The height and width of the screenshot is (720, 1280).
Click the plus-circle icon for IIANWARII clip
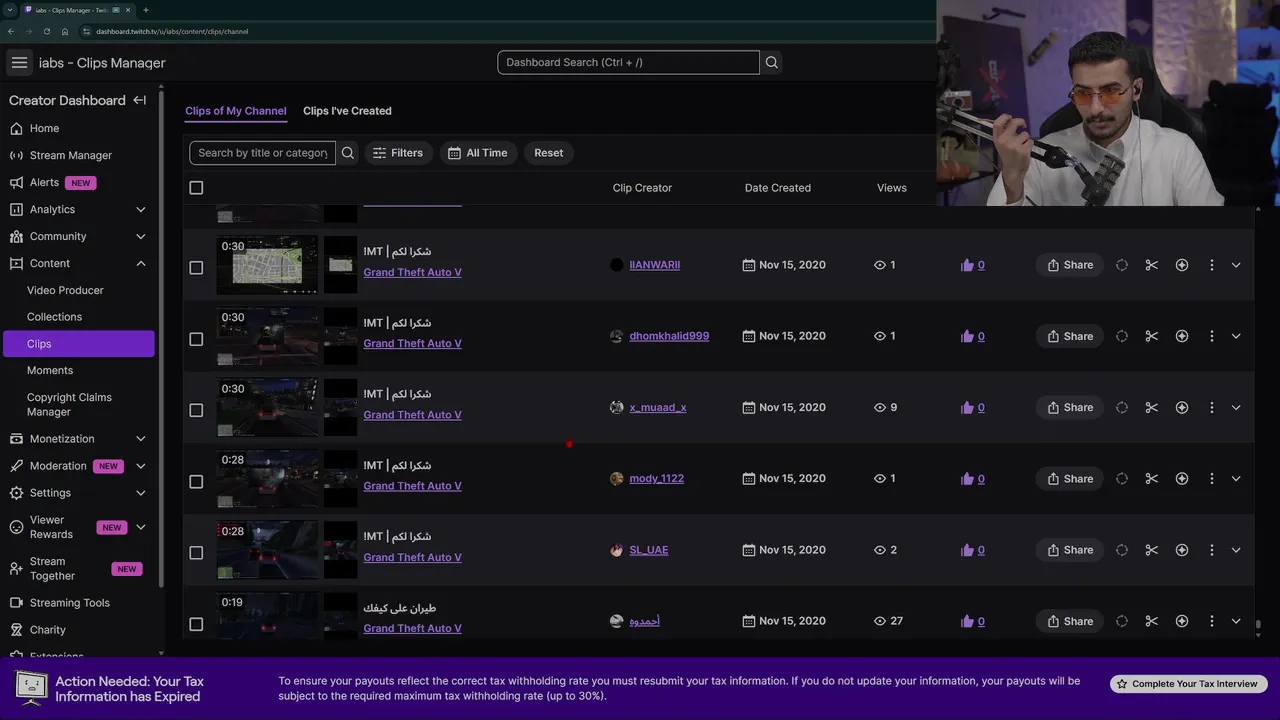1182,265
